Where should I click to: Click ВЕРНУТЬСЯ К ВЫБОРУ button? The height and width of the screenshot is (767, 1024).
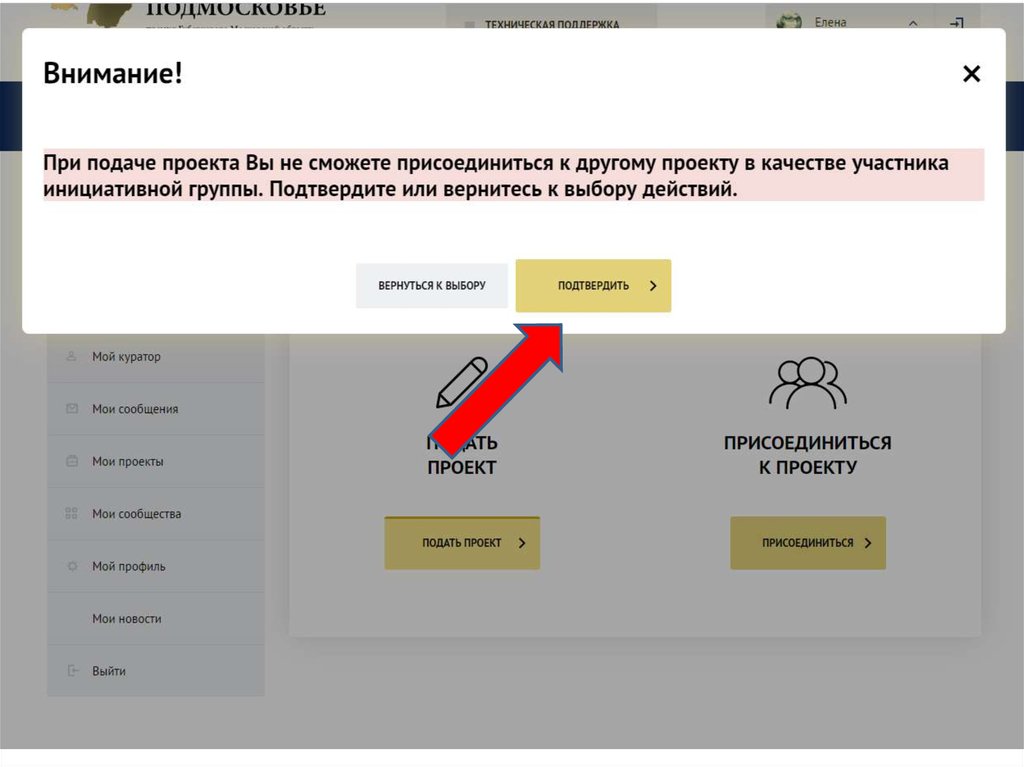[x=432, y=286]
